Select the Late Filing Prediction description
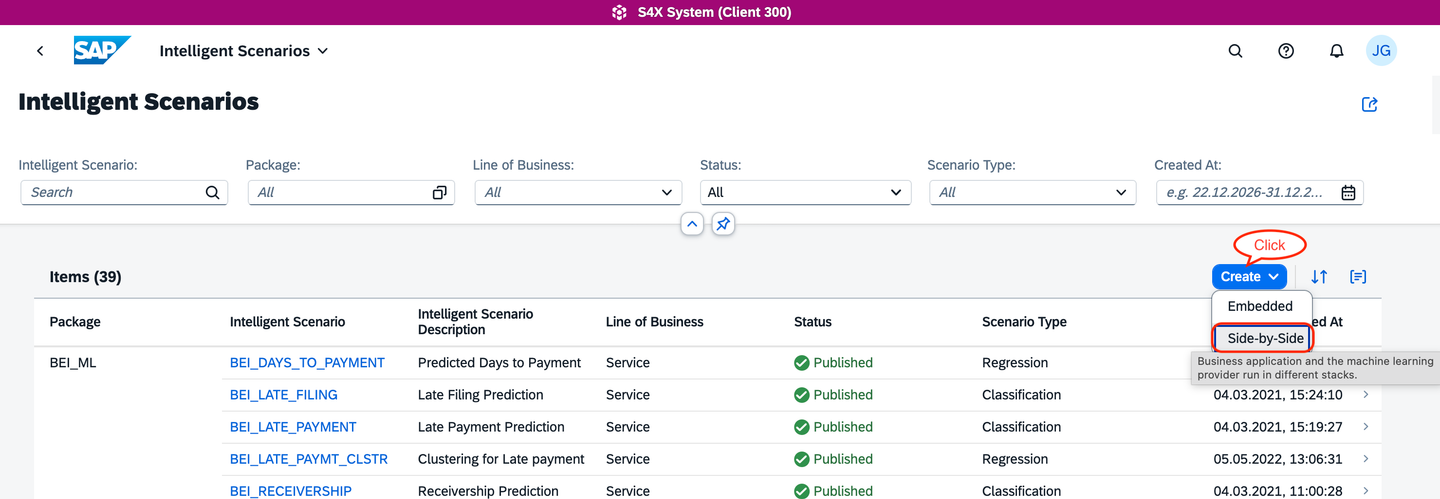Viewport: 1440px width, 499px height. (481, 395)
